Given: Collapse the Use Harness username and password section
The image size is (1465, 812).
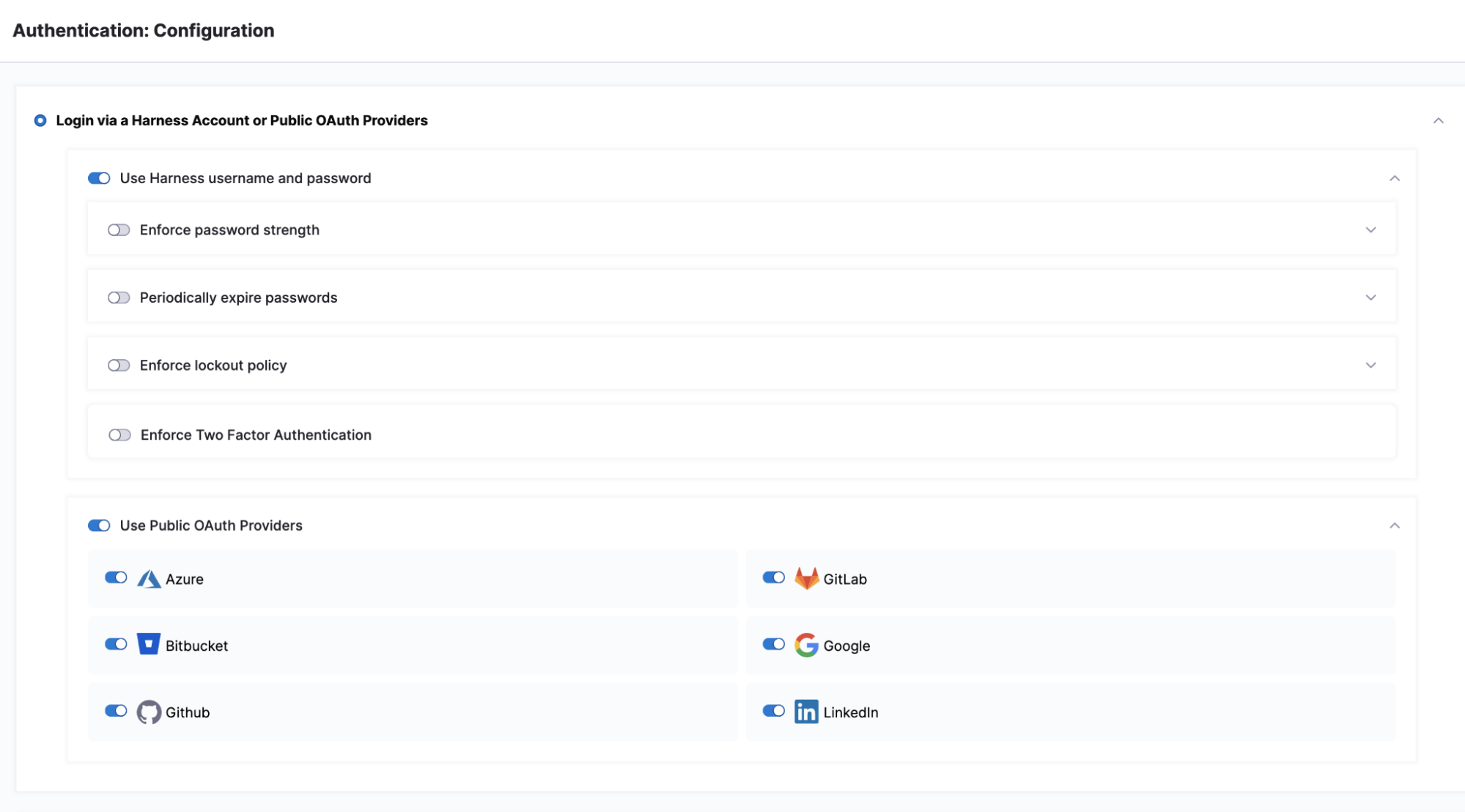Looking at the screenshot, I should click(1395, 177).
